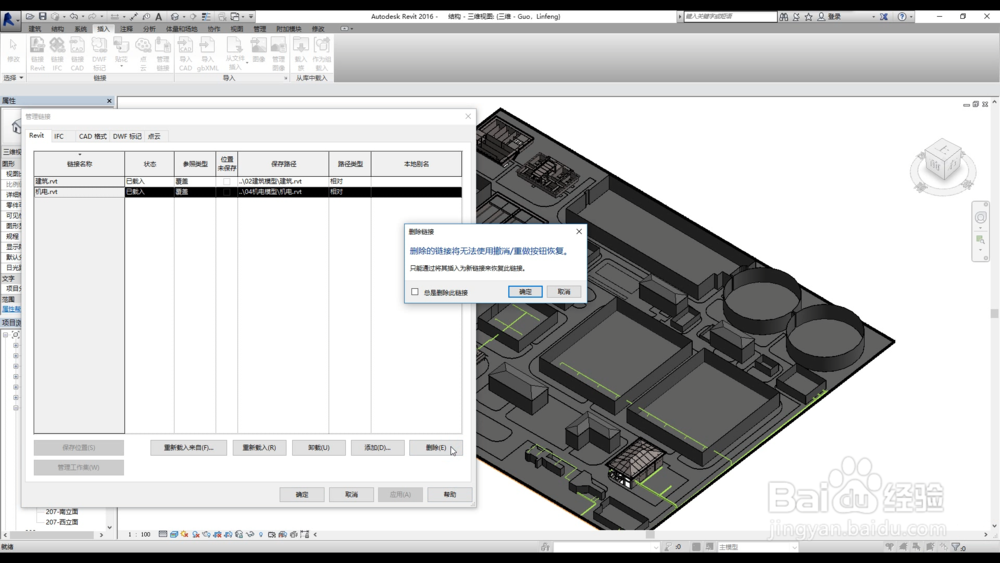This screenshot has height=563, width=1000.
Task: Switch to IFC tab in 管理链接 dialog
Action: tap(59, 136)
